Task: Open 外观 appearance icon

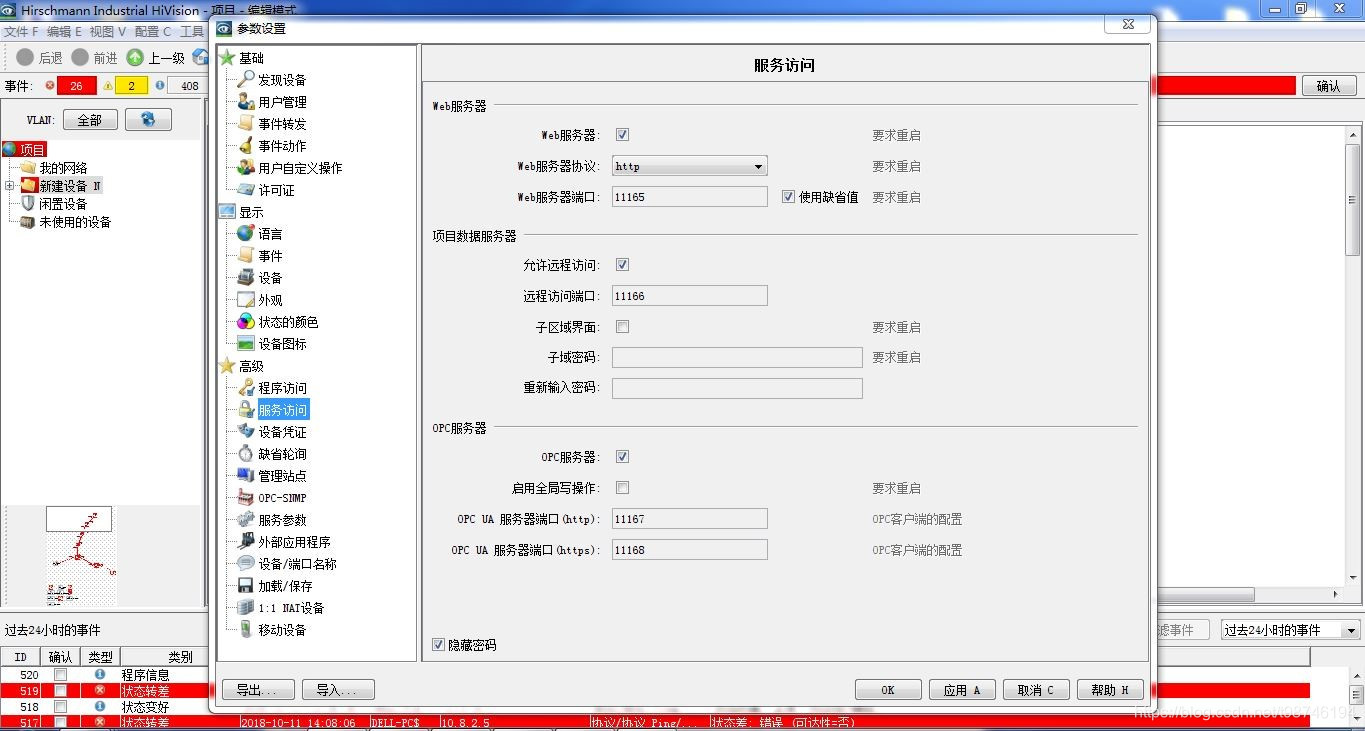Action: coord(245,300)
